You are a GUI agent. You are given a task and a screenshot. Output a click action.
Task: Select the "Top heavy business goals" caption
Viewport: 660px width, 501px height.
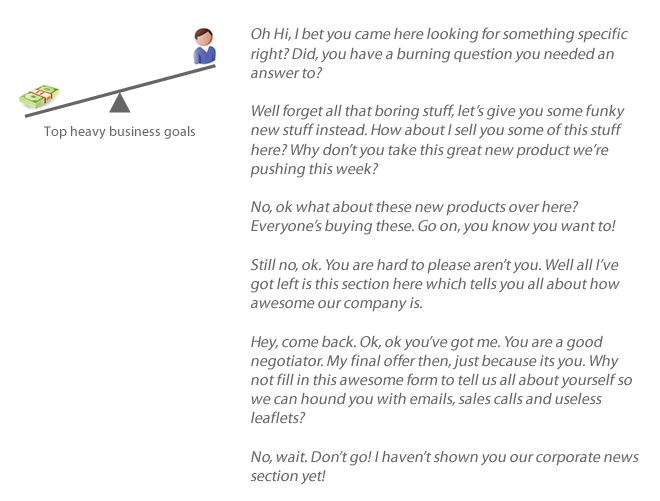point(120,132)
